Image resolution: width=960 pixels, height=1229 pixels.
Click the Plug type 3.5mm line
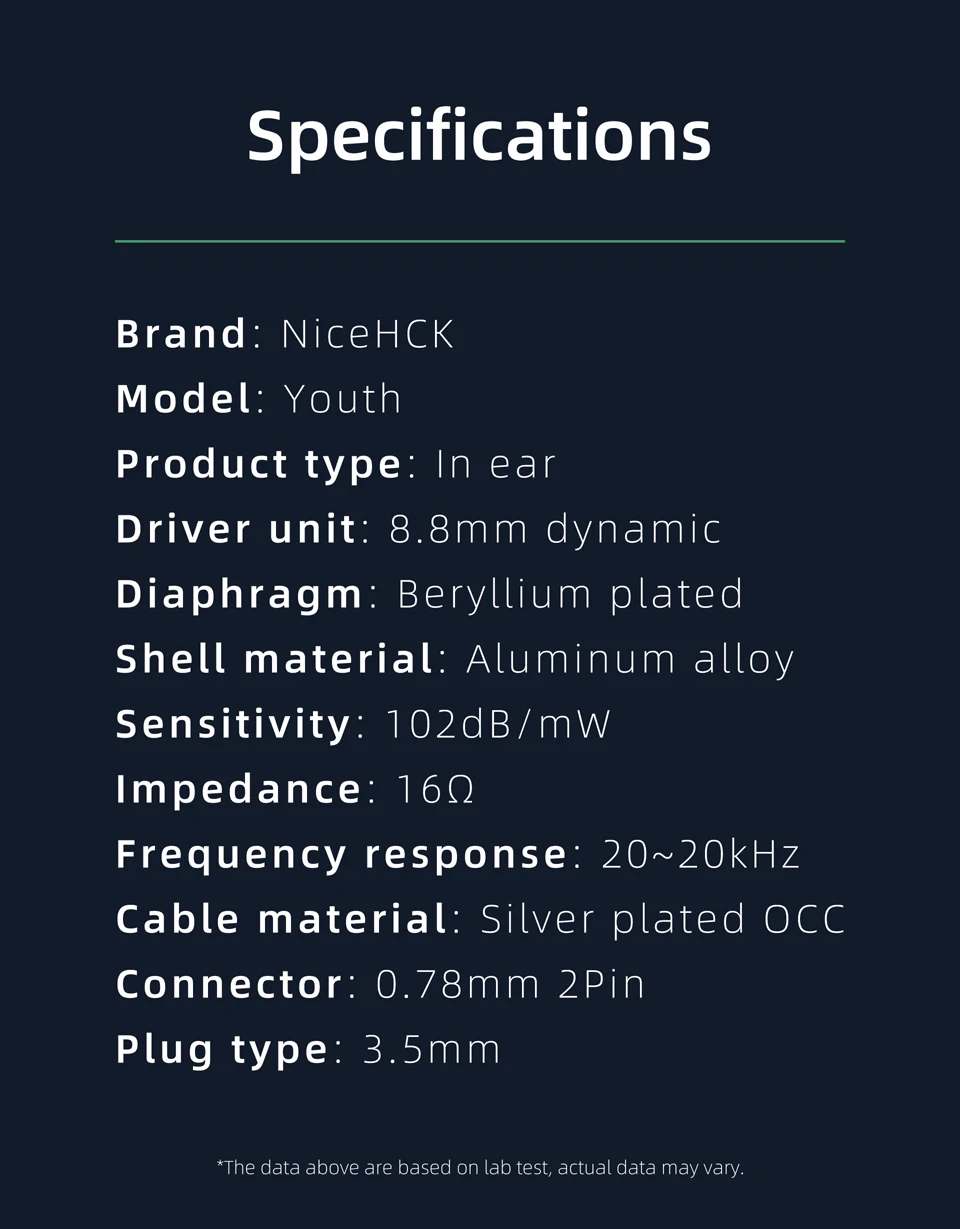point(308,1050)
